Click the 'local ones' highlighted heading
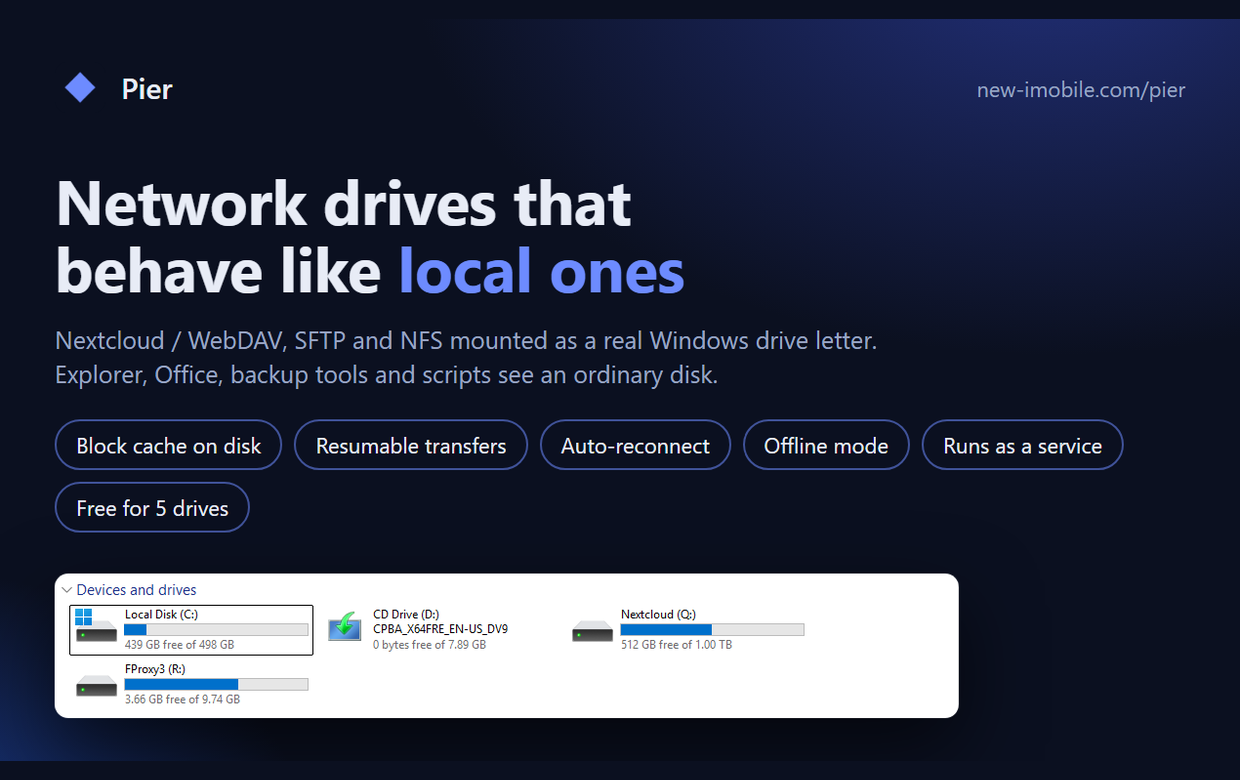1240x780 pixels. [x=541, y=271]
